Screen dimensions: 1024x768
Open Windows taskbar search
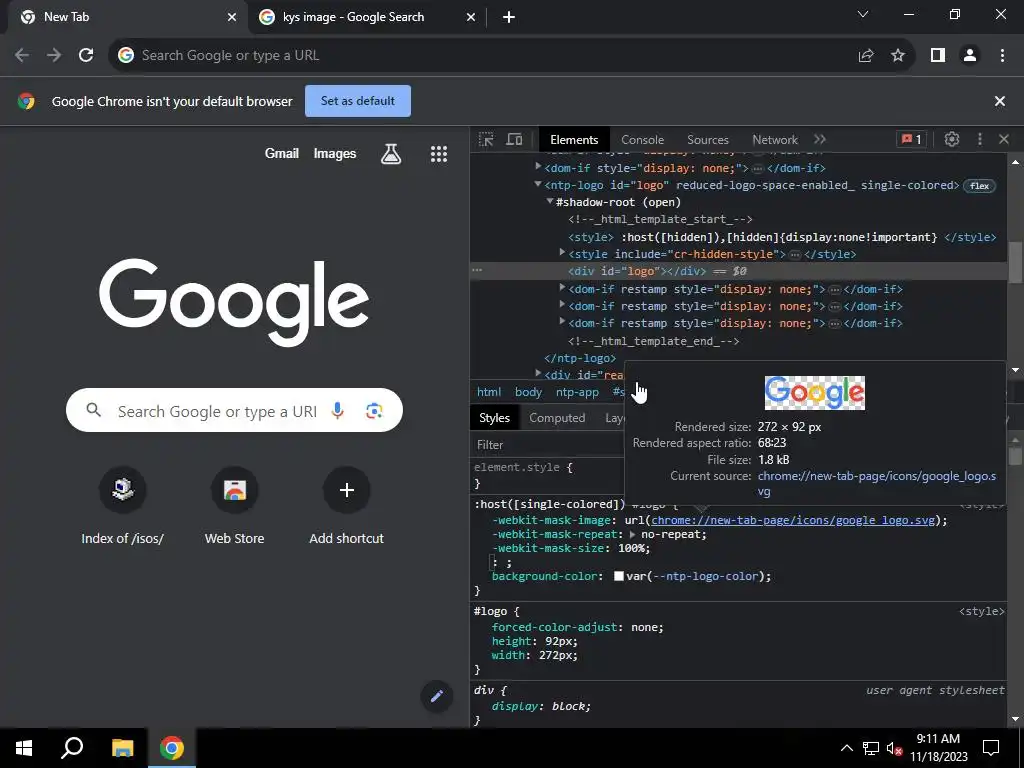pyautogui.click(x=72, y=748)
